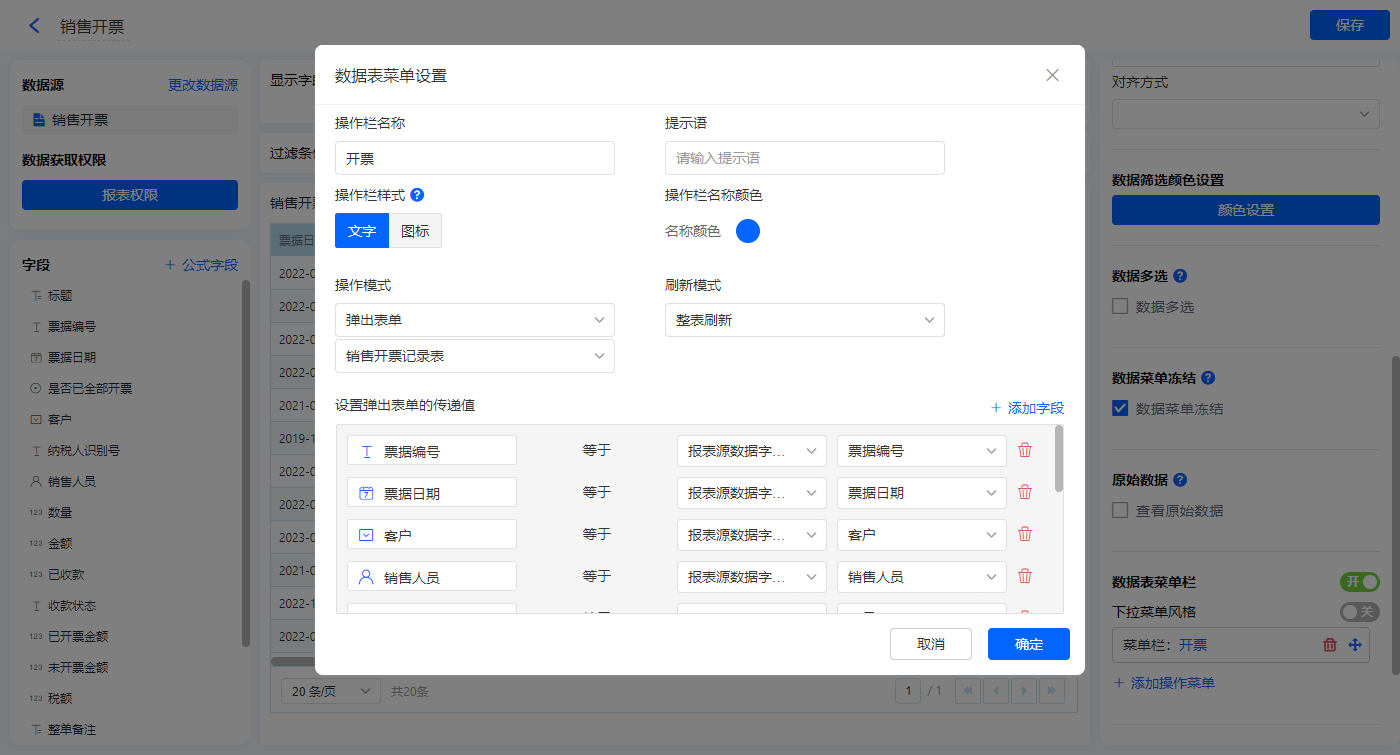Uncheck the 数据菜单冻结 checkbox
The image size is (1400, 755).
1121,408
